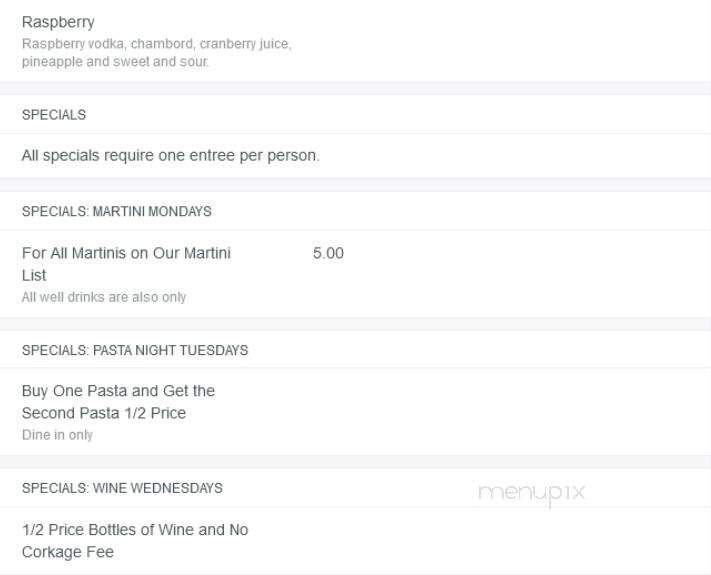Select 'All well drinks are also only' note
The width and height of the screenshot is (711, 575).
coord(104,297)
